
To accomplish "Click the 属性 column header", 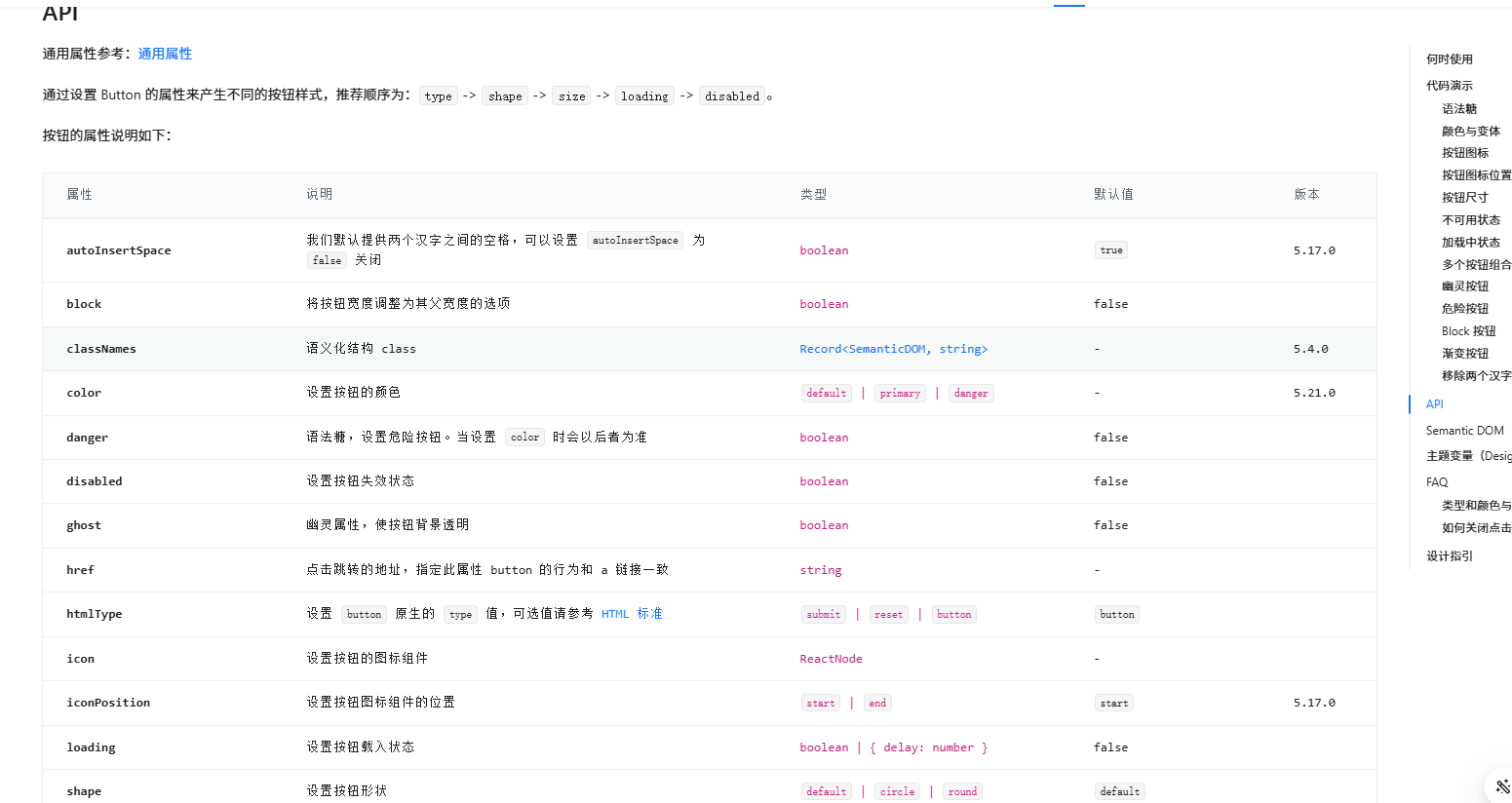I will click(79, 195).
